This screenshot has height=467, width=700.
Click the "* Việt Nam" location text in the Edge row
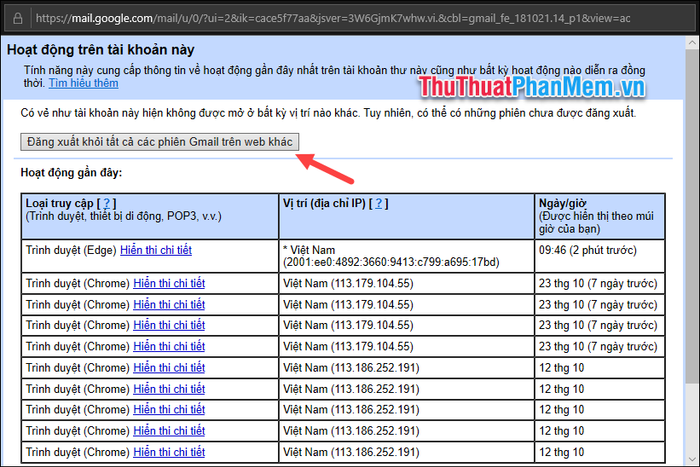(x=309, y=250)
